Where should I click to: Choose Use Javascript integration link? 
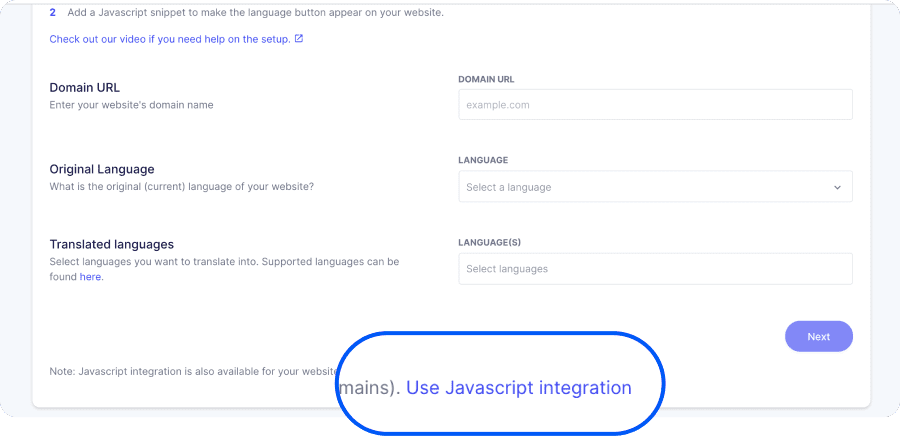pyautogui.click(x=519, y=388)
